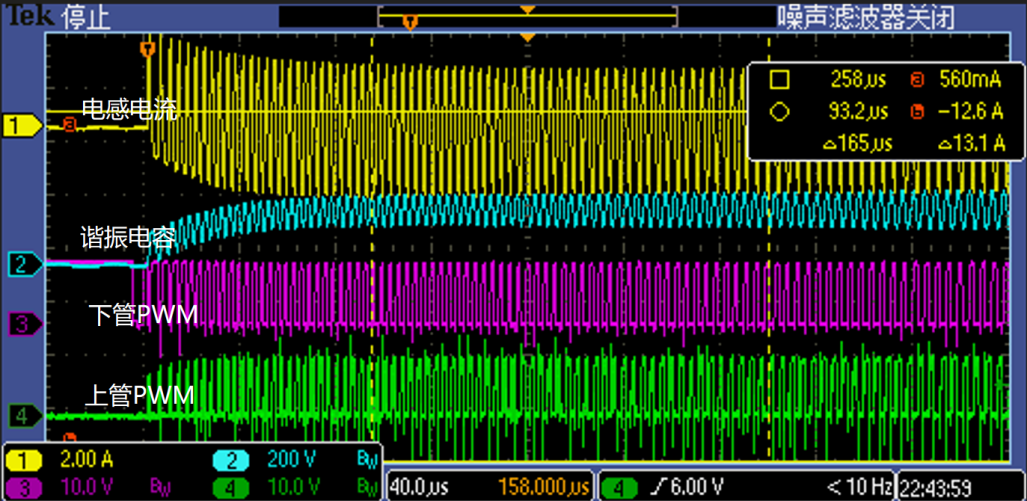
Task: Click the <10 Hz trigger frequency readout
Action: click(x=859, y=487)
